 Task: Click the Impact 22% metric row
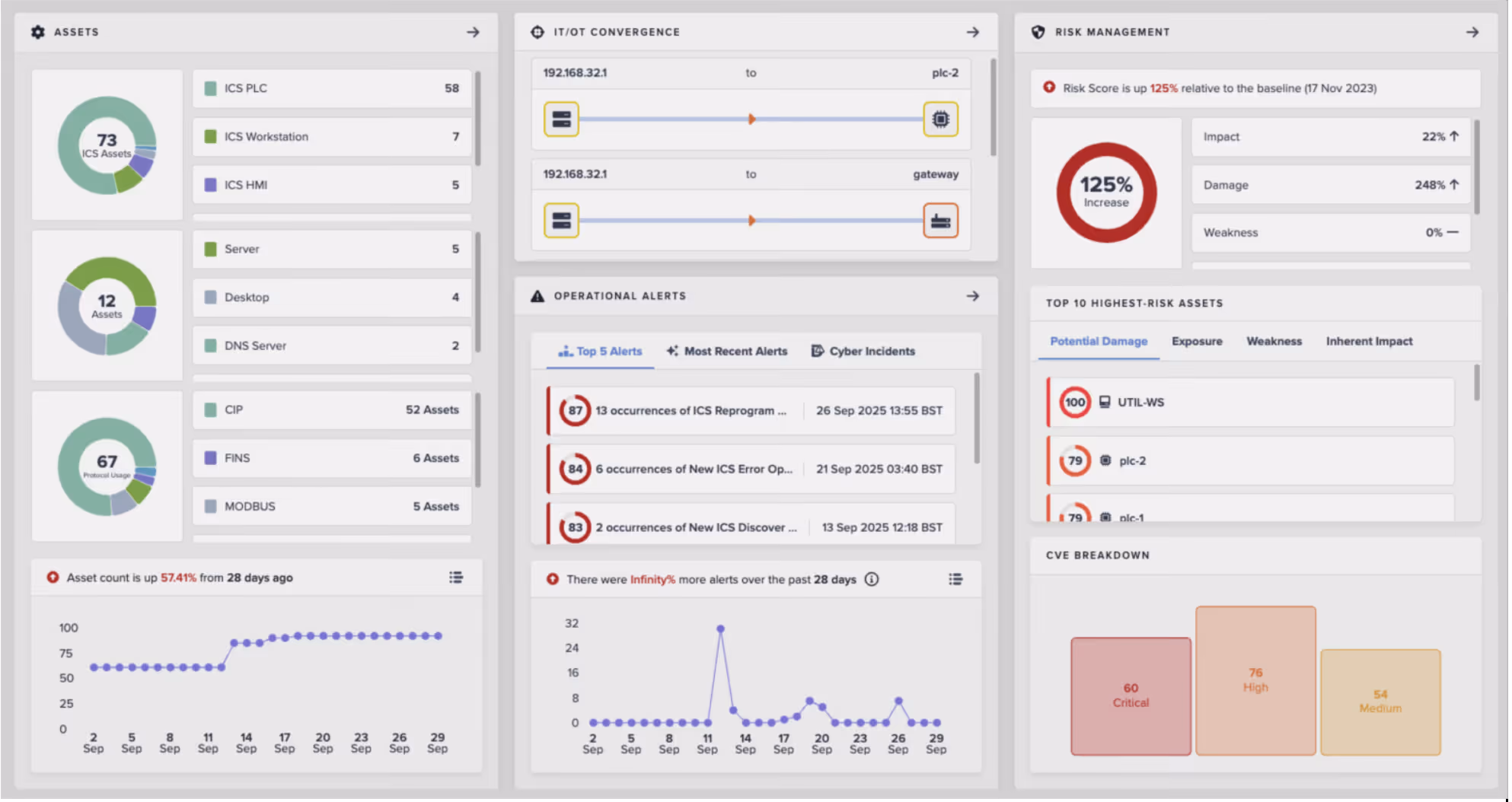tap(1330, 136)
